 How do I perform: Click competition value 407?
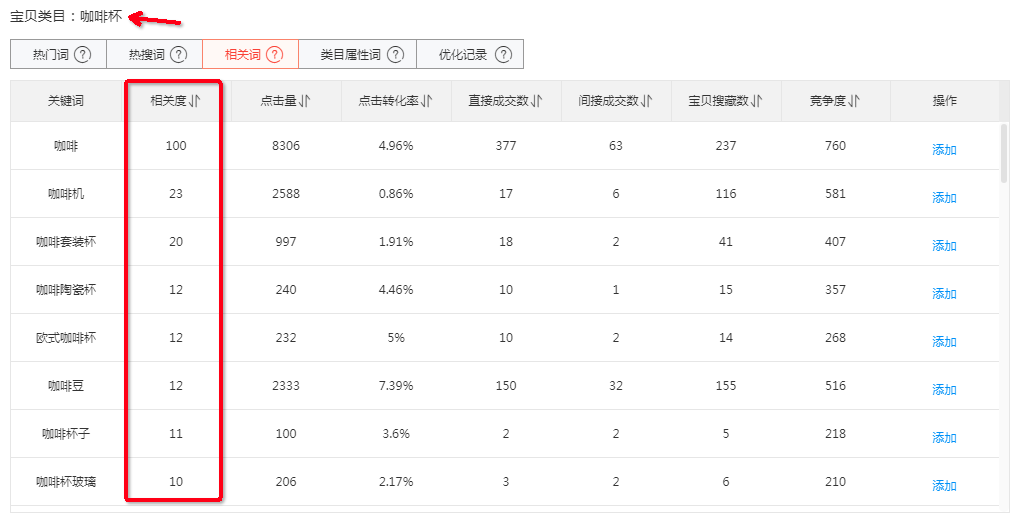(836, 242)
